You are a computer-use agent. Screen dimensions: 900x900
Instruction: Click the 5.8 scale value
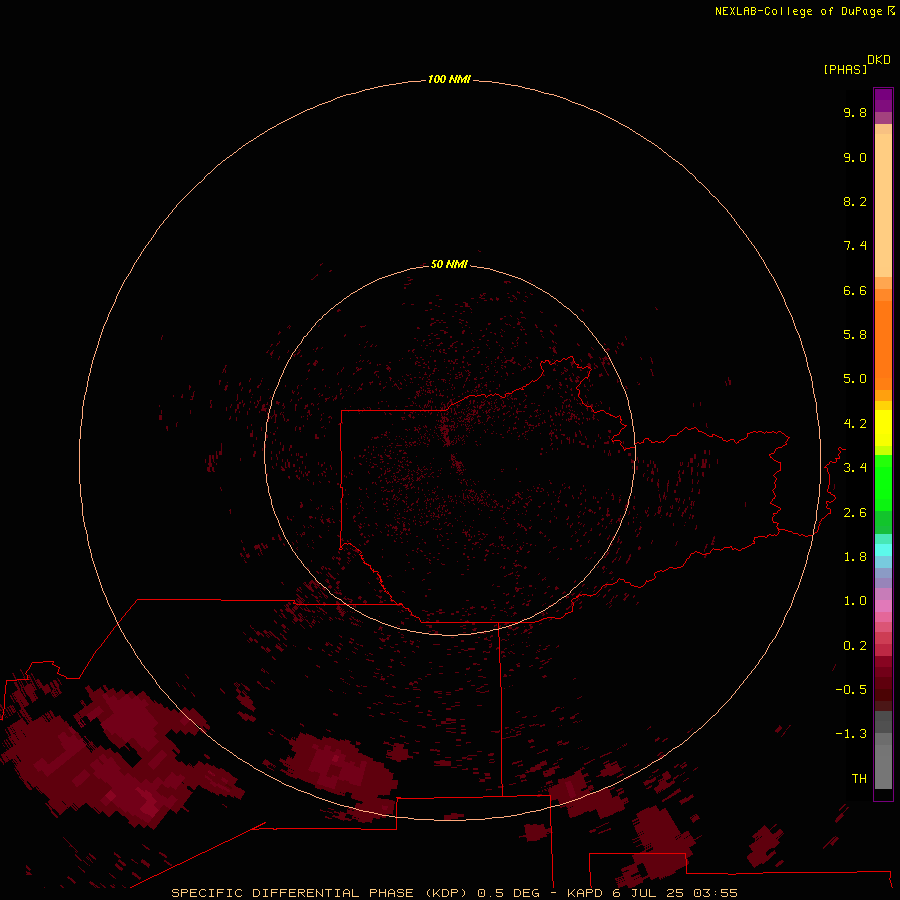pyautogui.click(x=855, y=335)
